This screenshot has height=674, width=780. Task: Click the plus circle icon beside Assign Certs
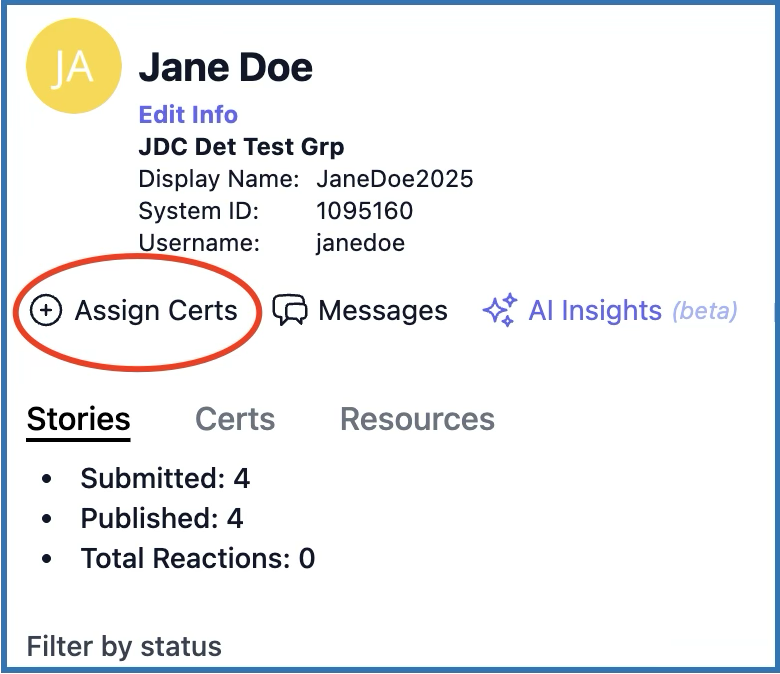point(45,311)
